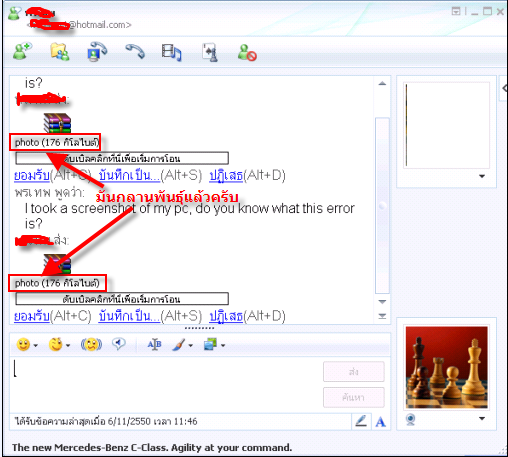Send a nudge with shaking face icon
The width and height of the screenshot is (508, 457).
click(x=91, y=345)
